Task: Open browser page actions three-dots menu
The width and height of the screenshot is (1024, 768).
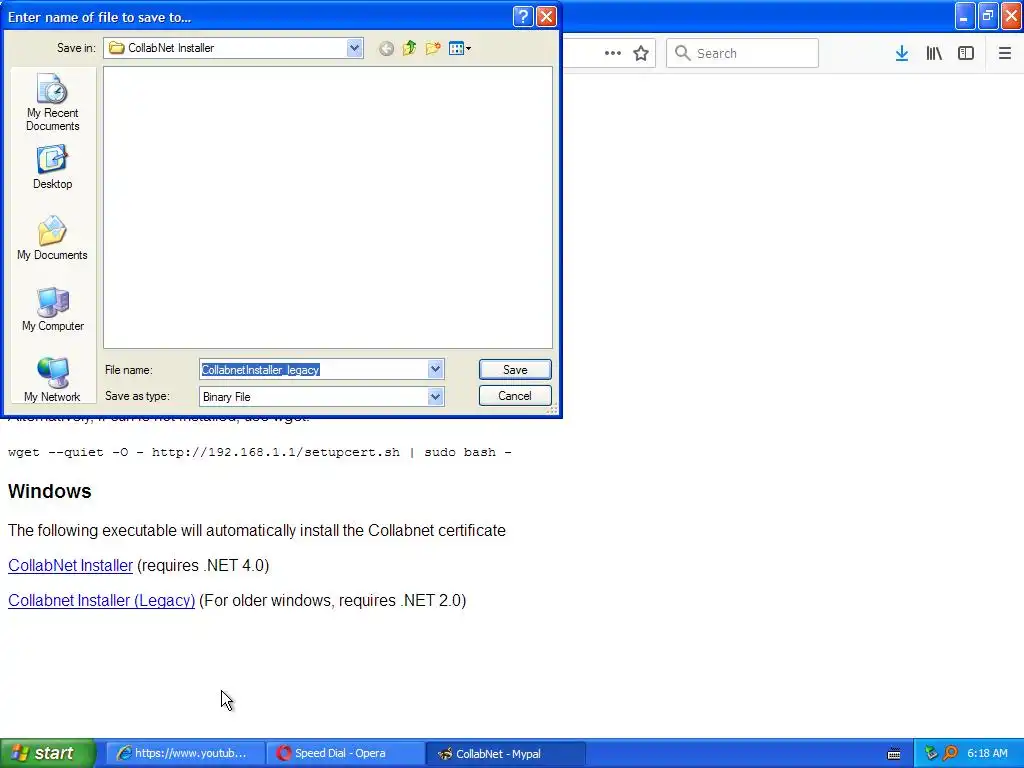Action: pyautogui.click(x=613, y=53)
